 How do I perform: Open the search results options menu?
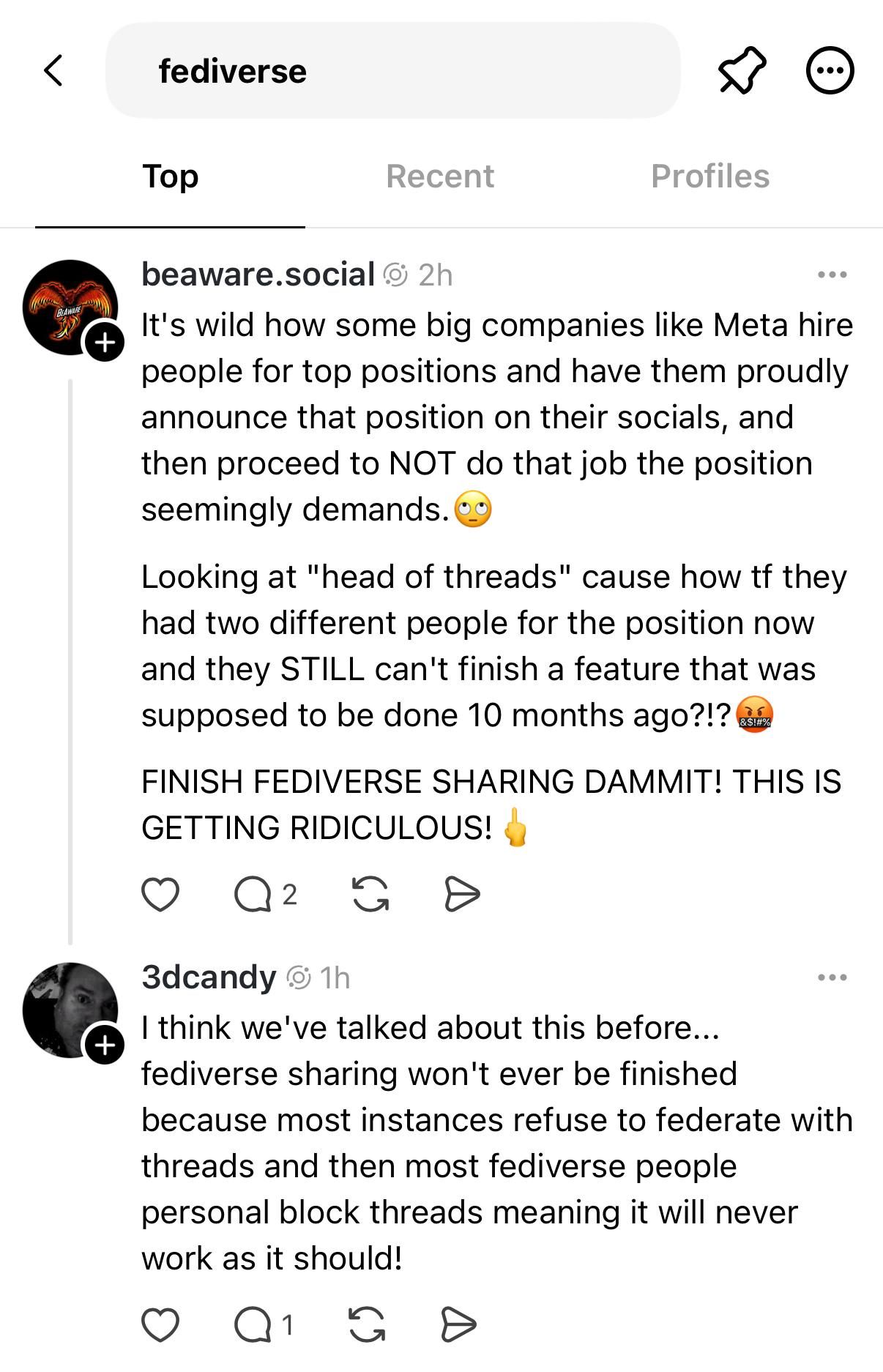point(830,71)
